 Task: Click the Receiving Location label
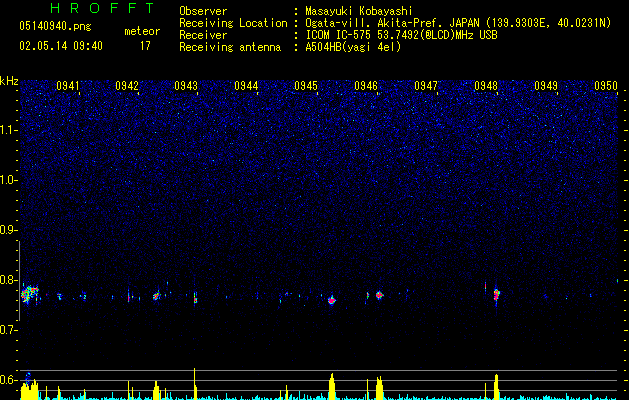click(233, 23)
